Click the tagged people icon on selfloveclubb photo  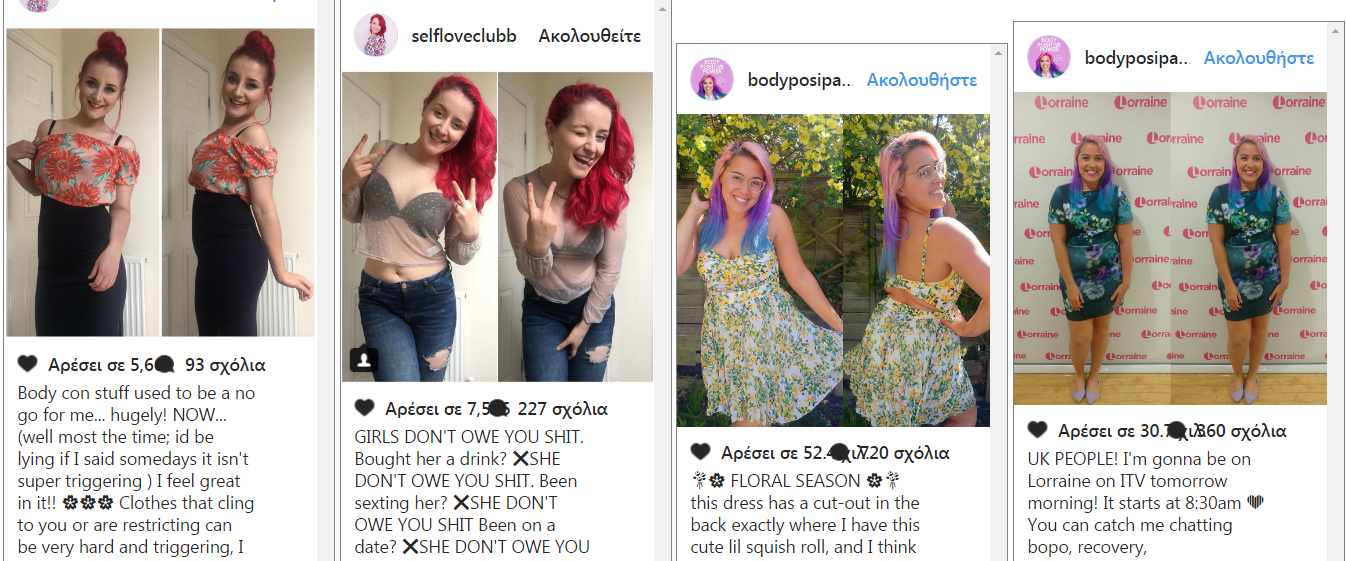[x=362, y=360]
